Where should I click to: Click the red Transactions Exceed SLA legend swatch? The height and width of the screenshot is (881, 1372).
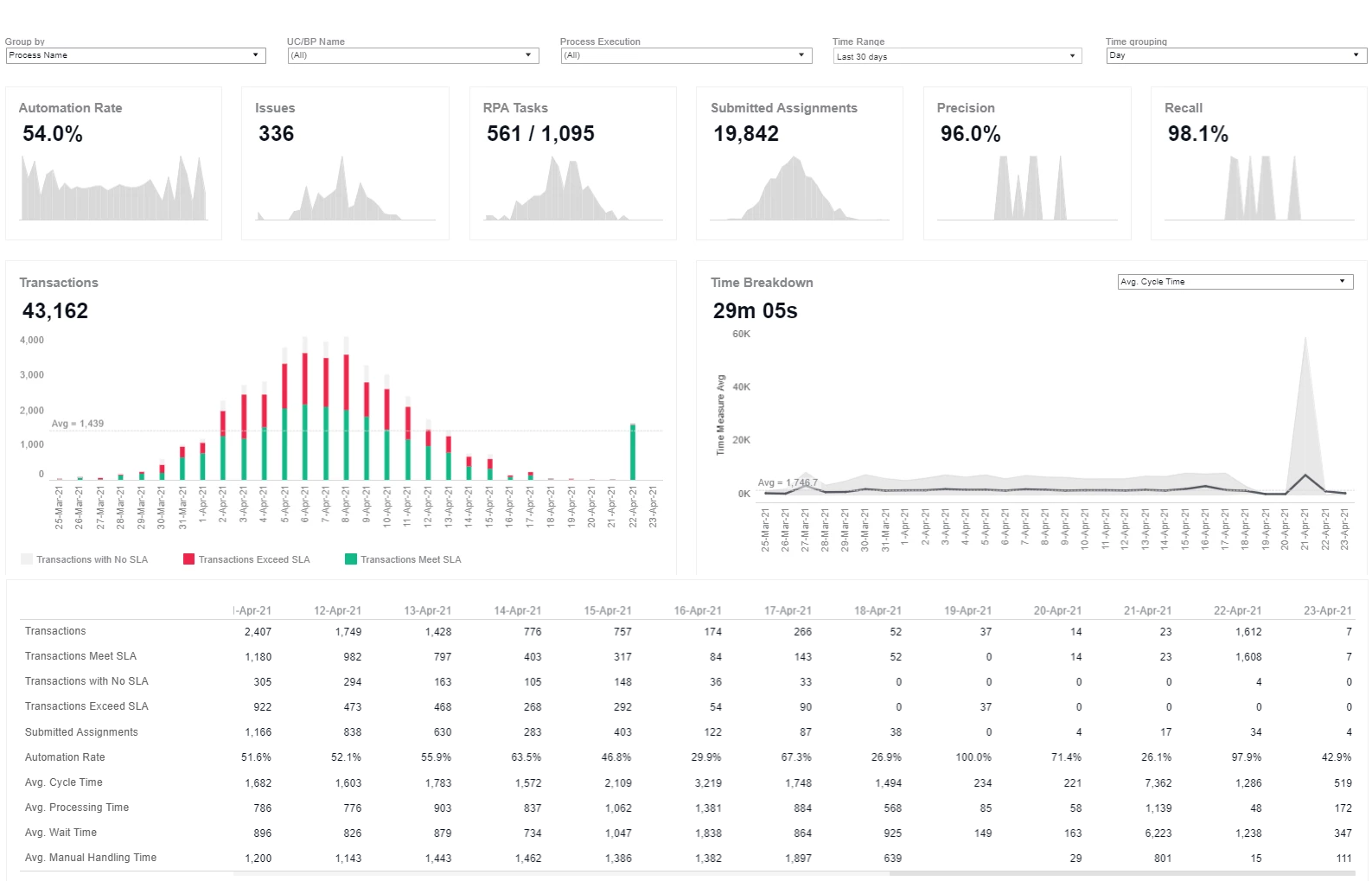pos(188,559)
